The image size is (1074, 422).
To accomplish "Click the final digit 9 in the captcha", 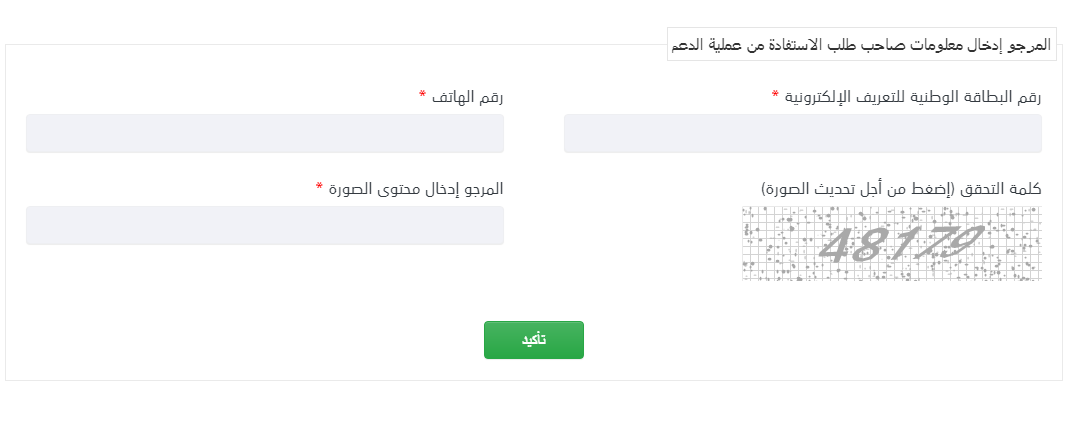I will (962, 242).
